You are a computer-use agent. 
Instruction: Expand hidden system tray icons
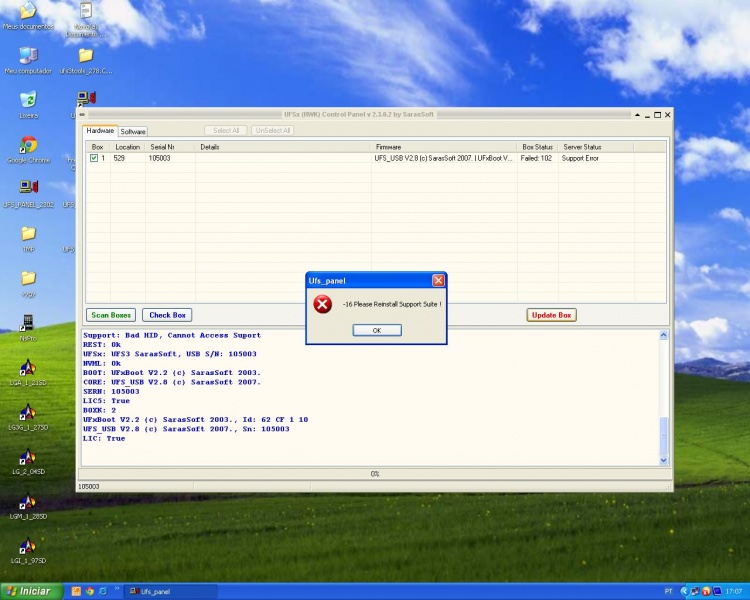684,591
